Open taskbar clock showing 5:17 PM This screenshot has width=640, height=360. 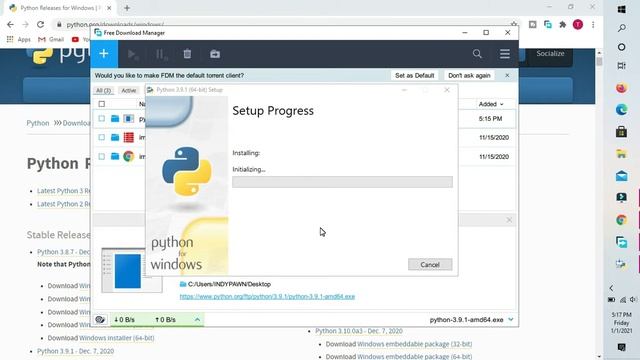[x=622, y=322]
